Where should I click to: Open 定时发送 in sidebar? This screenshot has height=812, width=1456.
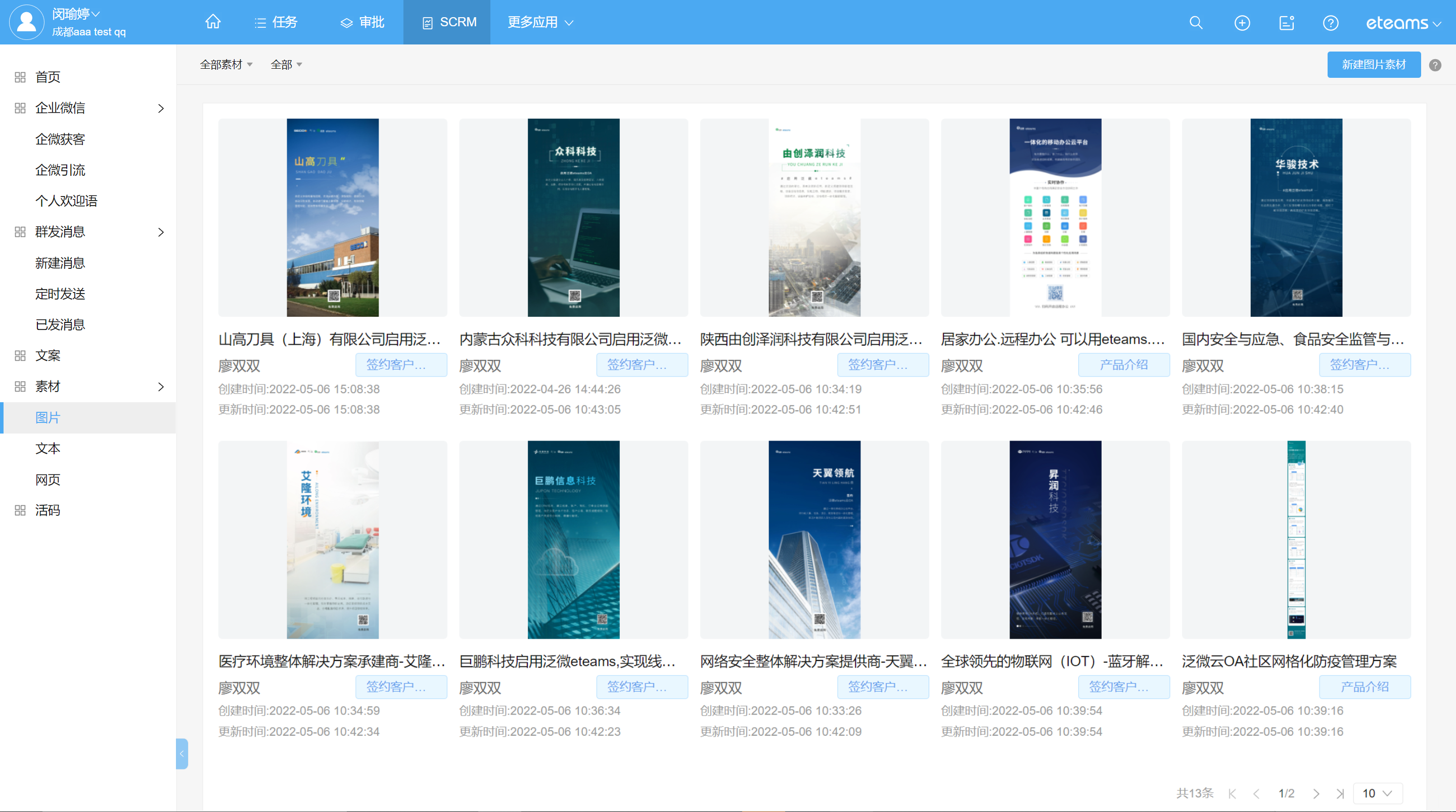click(x=60, y=294)
